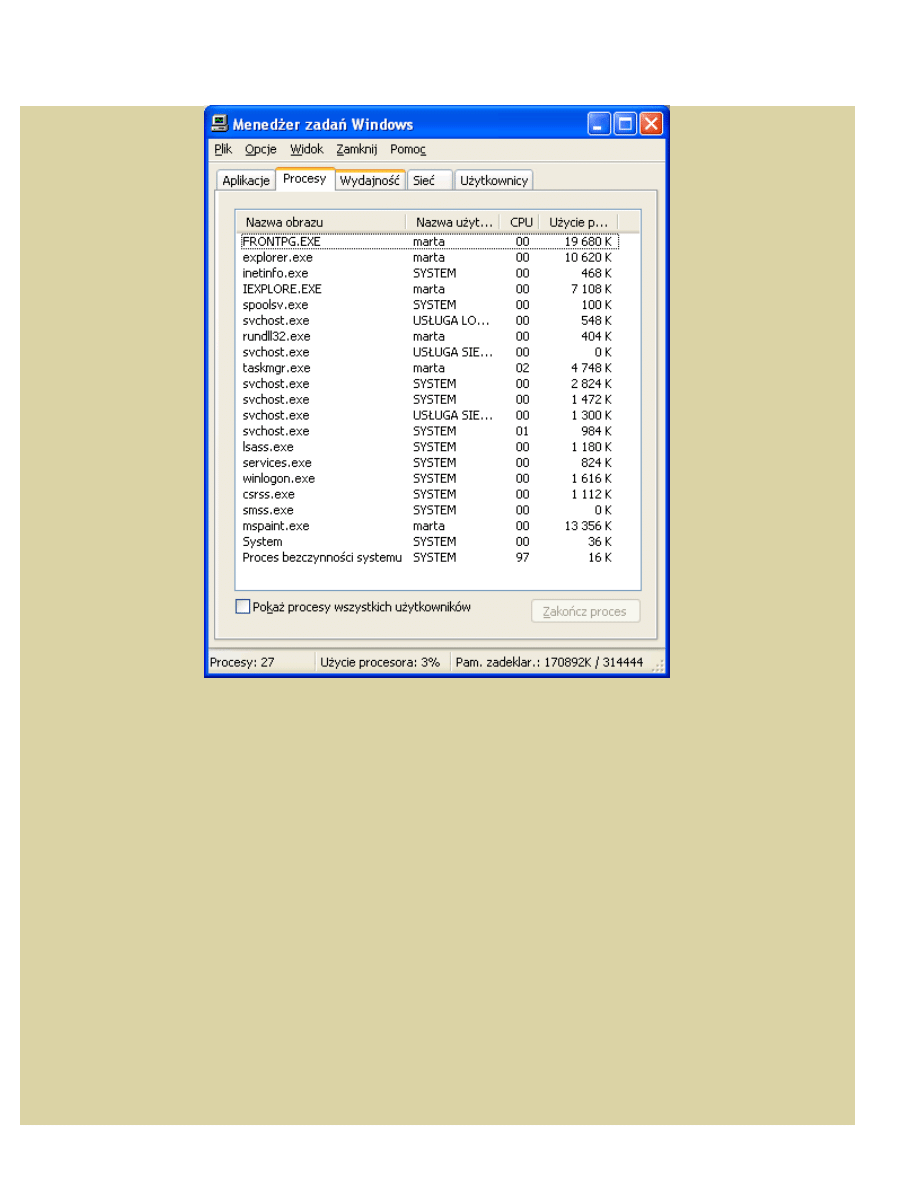
Task: Switch to the Użytkownicy tab
Action: point(494,181)
